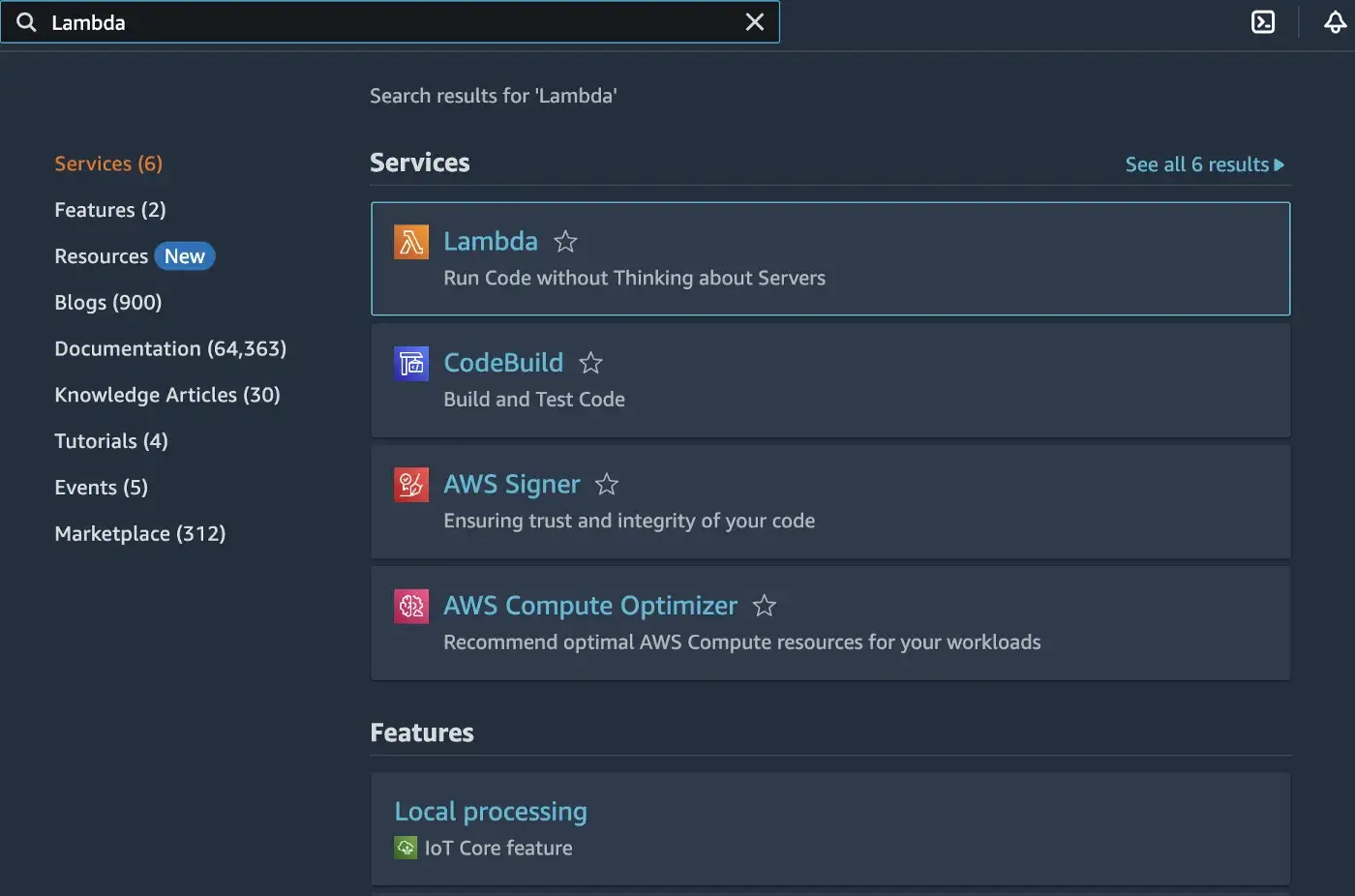Screen dimensions: 1355x896
Task: Select Features (2) category
Action: click(x=110, y=210)
